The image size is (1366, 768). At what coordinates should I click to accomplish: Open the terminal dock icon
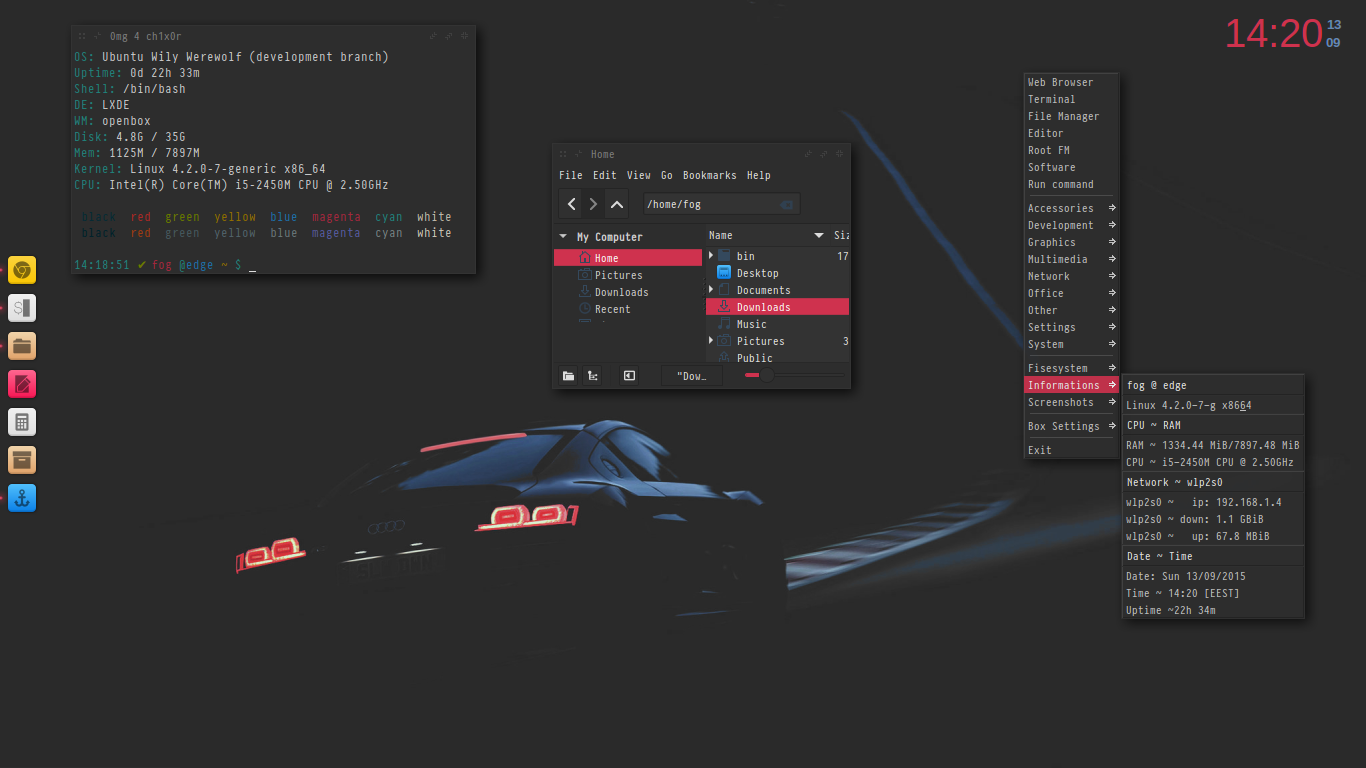pos(22,308)
